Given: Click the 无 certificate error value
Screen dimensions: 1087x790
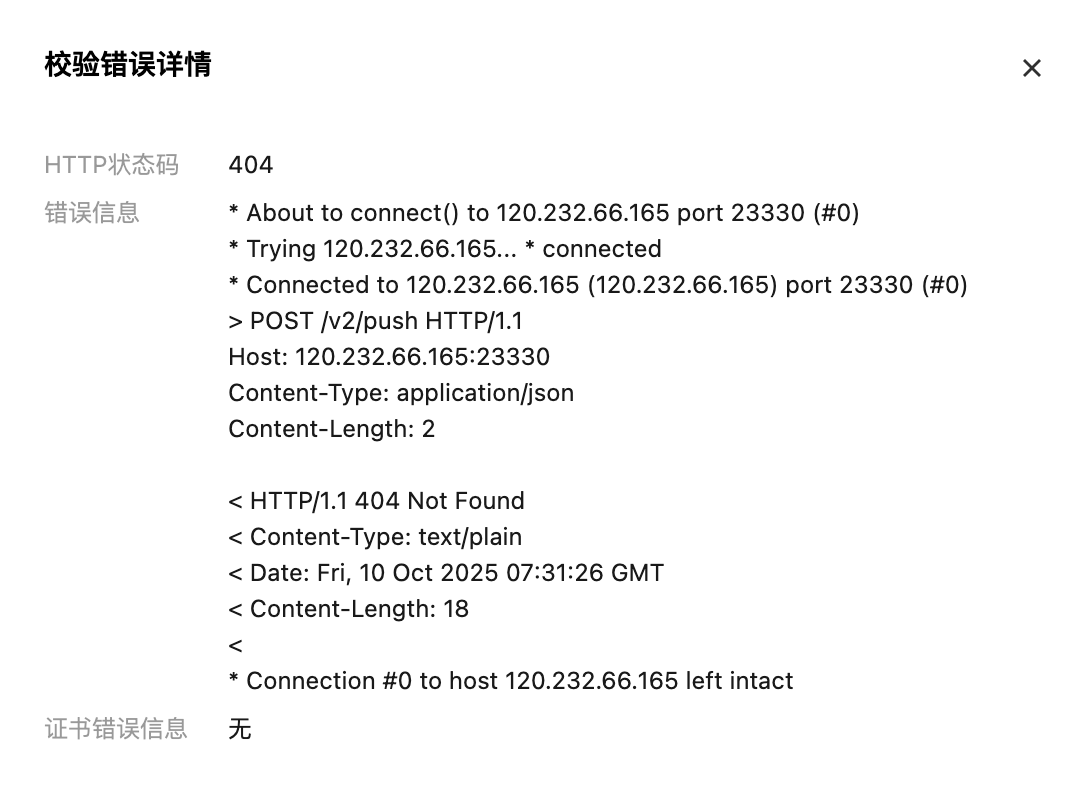Looking at the screenshot, I should pos(240,729).
